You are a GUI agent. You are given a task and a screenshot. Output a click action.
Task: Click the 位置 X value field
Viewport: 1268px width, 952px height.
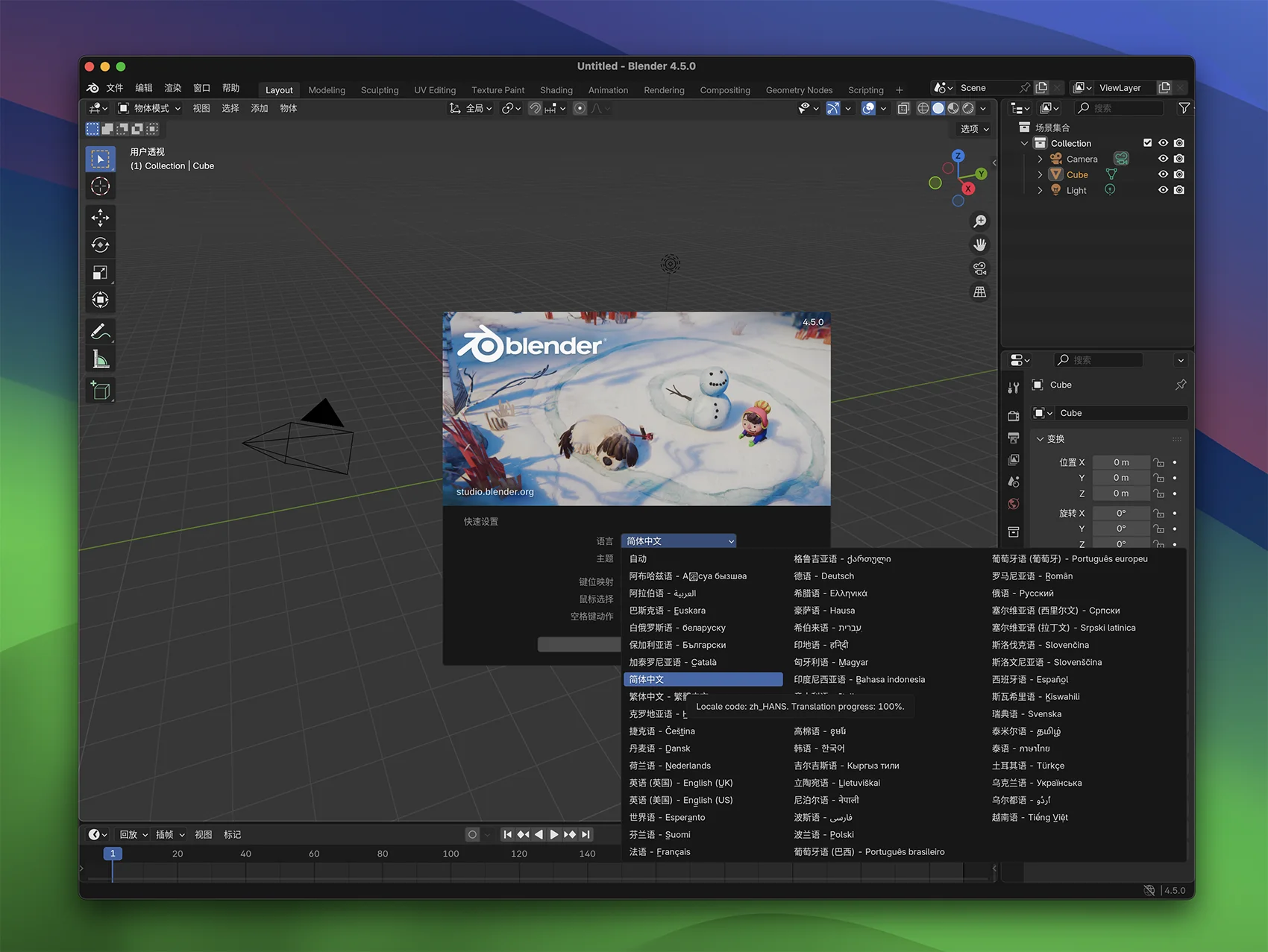click(1121, 462)
